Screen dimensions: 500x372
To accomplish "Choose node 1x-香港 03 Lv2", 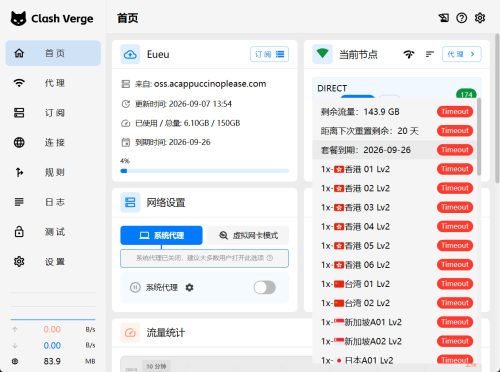I will pos(395,207).
